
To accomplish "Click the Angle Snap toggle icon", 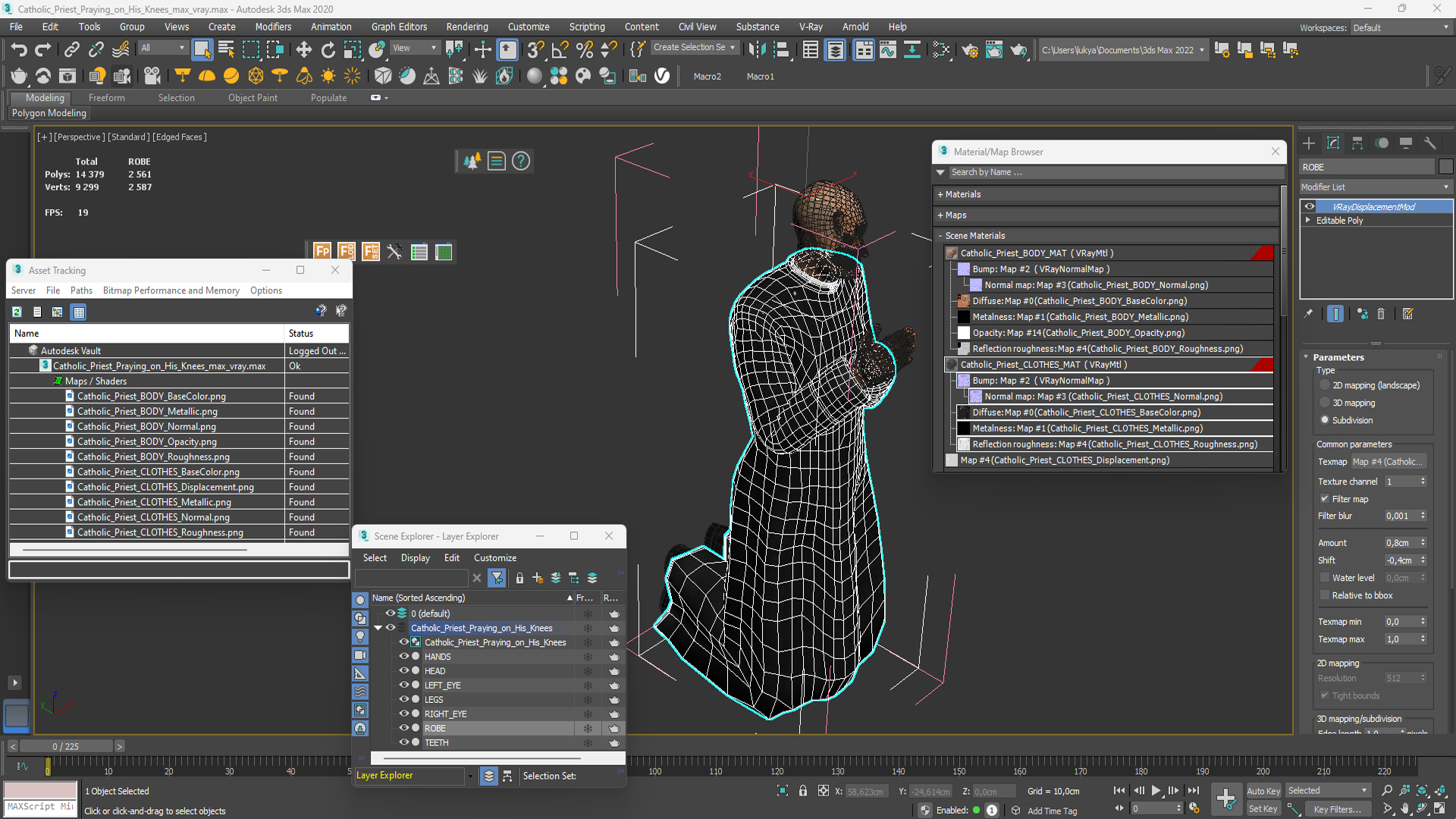I will coord(560,50).
